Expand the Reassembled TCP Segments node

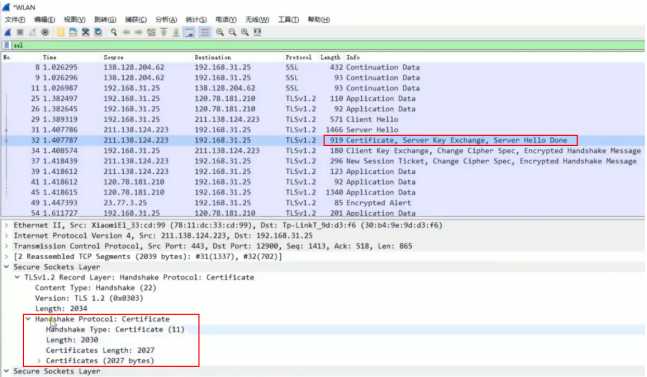pyautogui.click(x=7, y=257)
